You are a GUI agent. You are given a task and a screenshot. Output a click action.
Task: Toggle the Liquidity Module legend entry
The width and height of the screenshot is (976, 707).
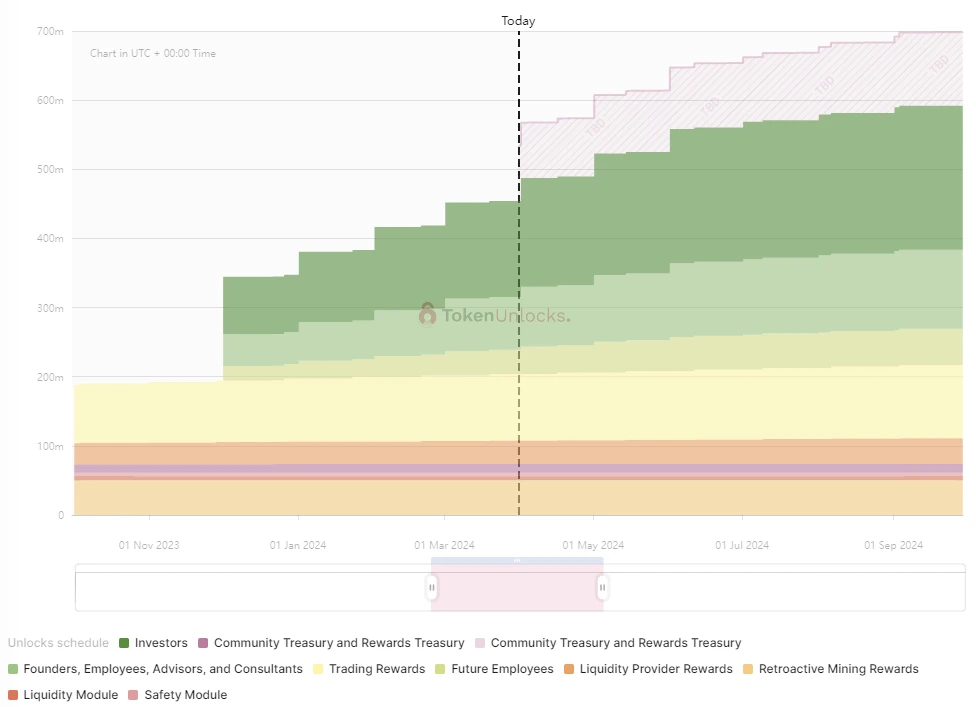point(70,695)
